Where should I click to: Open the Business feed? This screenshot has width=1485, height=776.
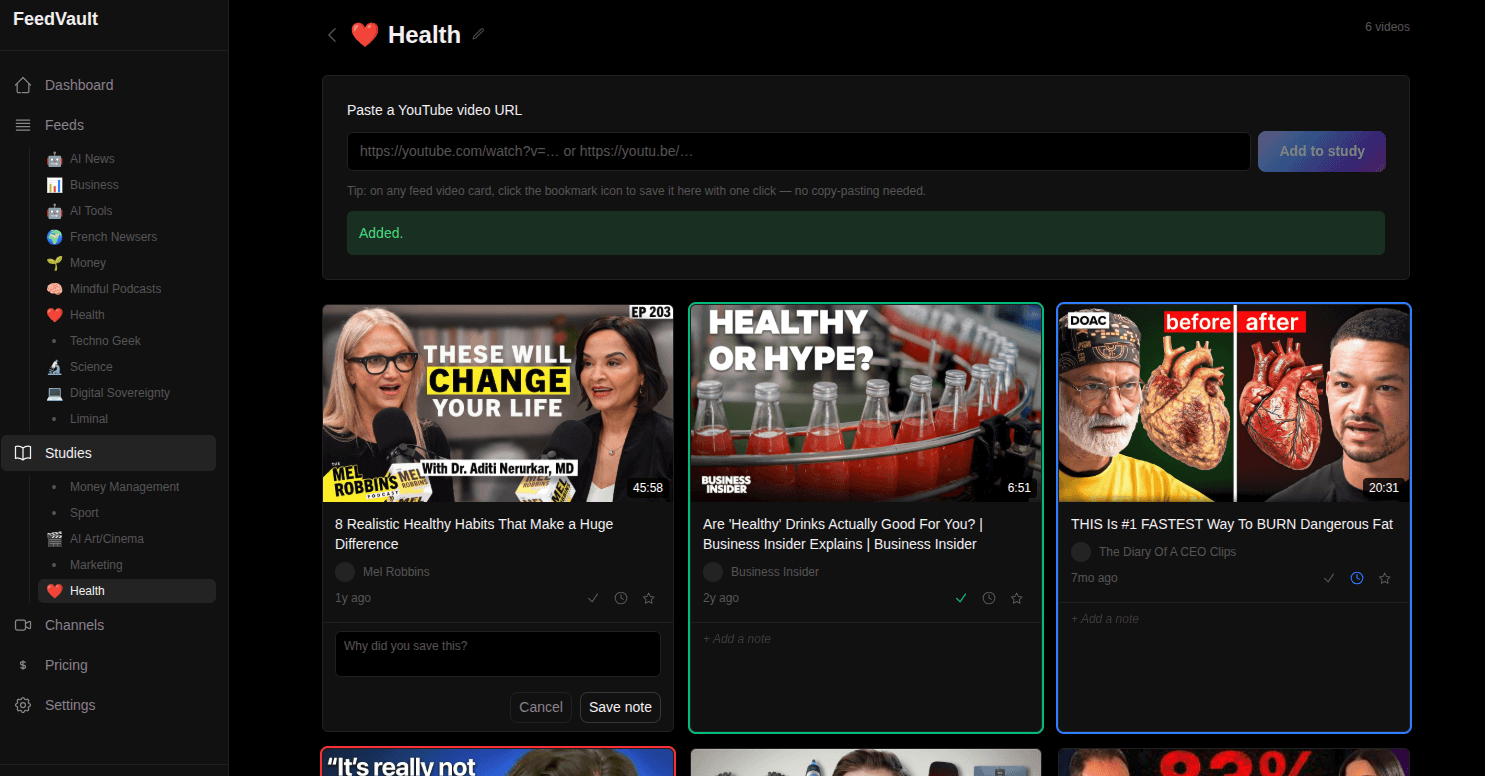point(127,185)
